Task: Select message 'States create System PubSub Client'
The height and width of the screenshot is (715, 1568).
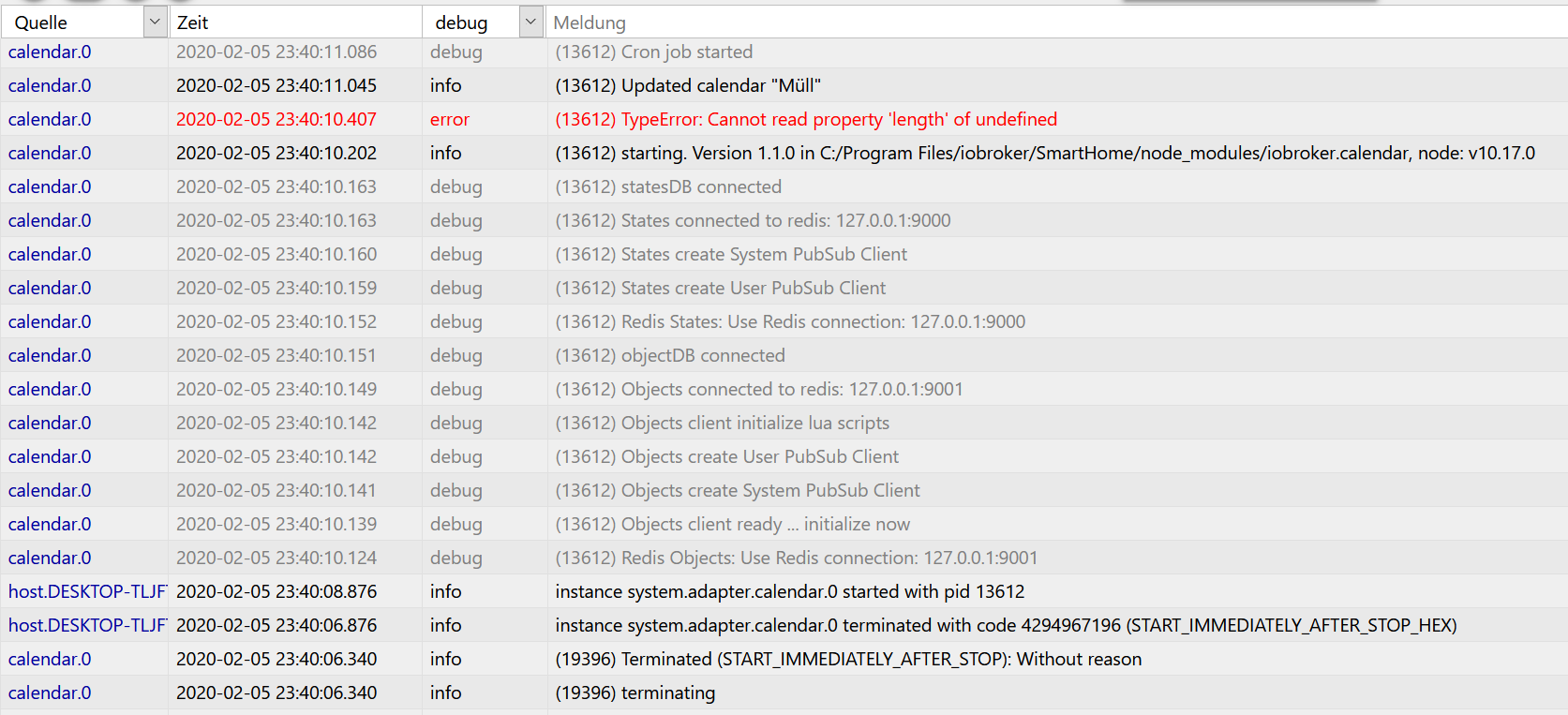Action: (x=731, y=254)
